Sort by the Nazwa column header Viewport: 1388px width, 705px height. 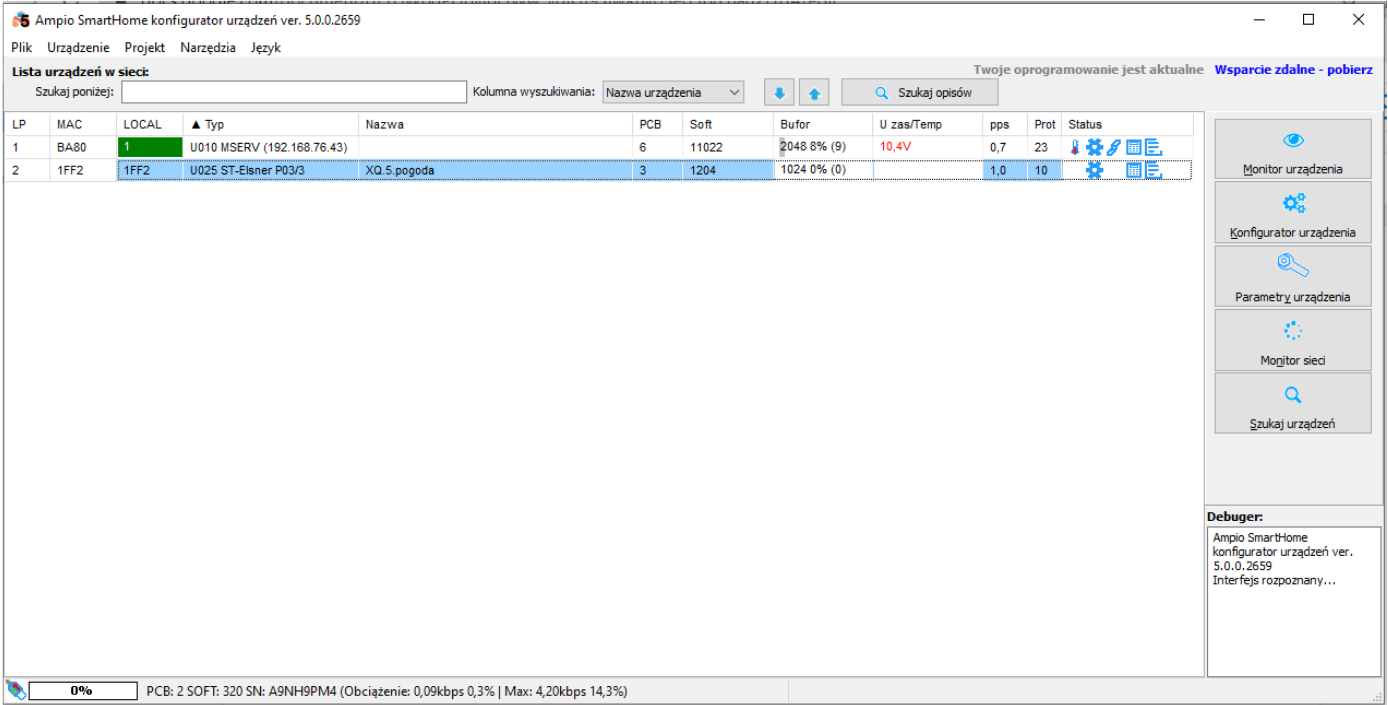496,124
